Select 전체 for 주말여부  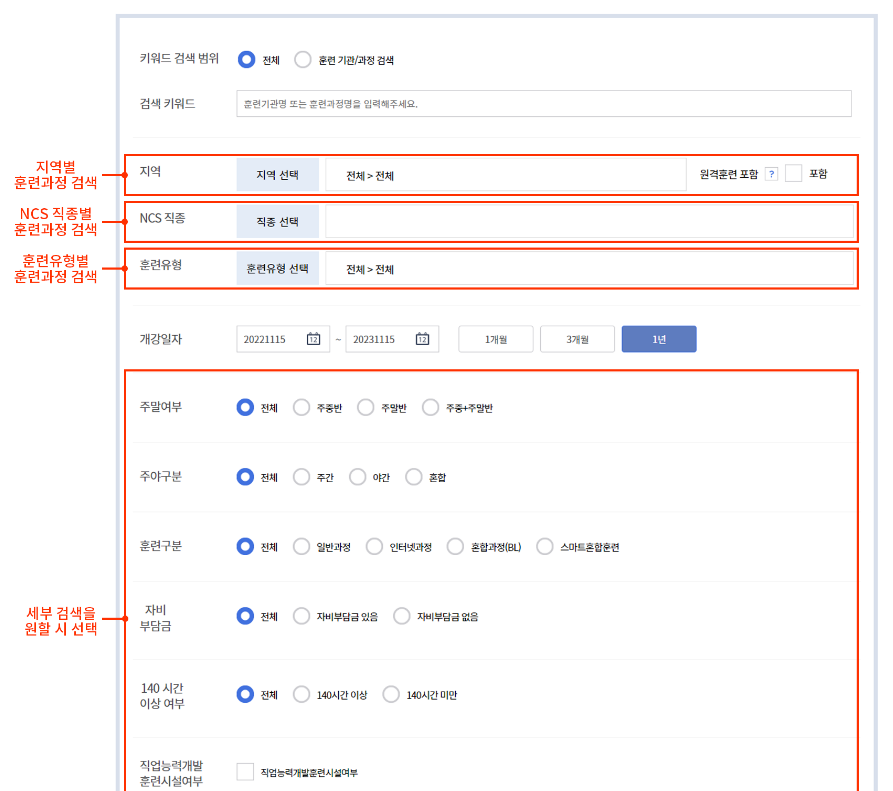[x=245, y=407]
